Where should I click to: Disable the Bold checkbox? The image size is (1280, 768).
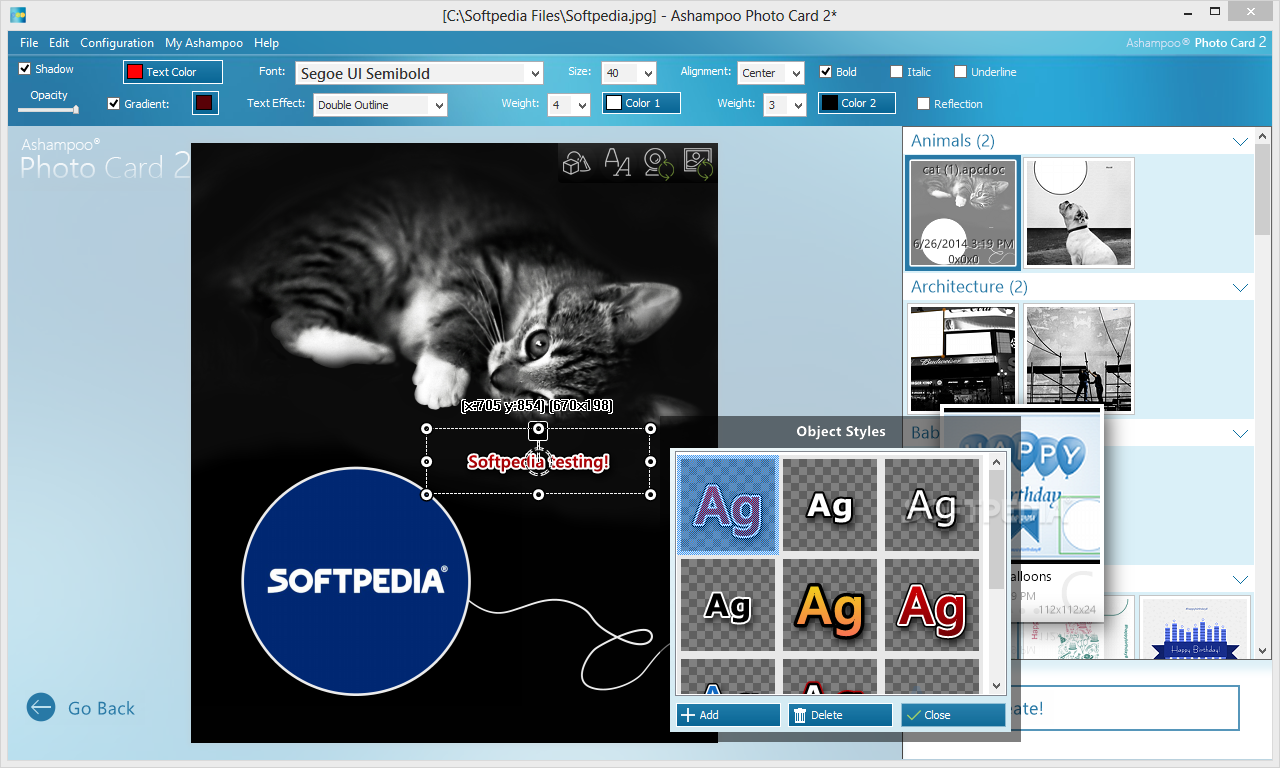(x=826, y=72)
